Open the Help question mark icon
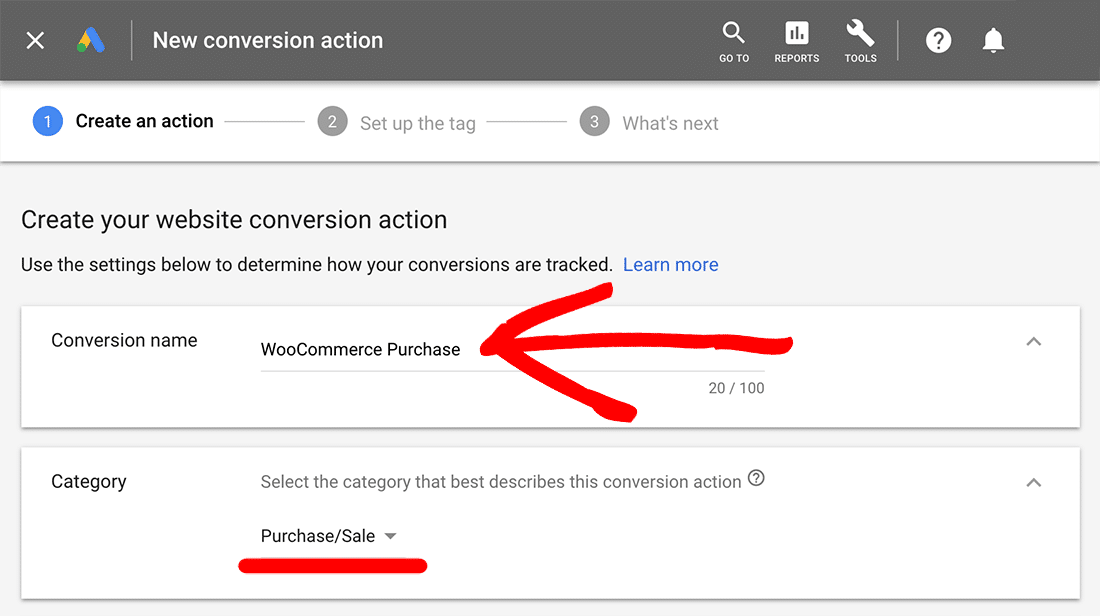Viewport: 1100px width, 616px height. [x=938, y=41]
